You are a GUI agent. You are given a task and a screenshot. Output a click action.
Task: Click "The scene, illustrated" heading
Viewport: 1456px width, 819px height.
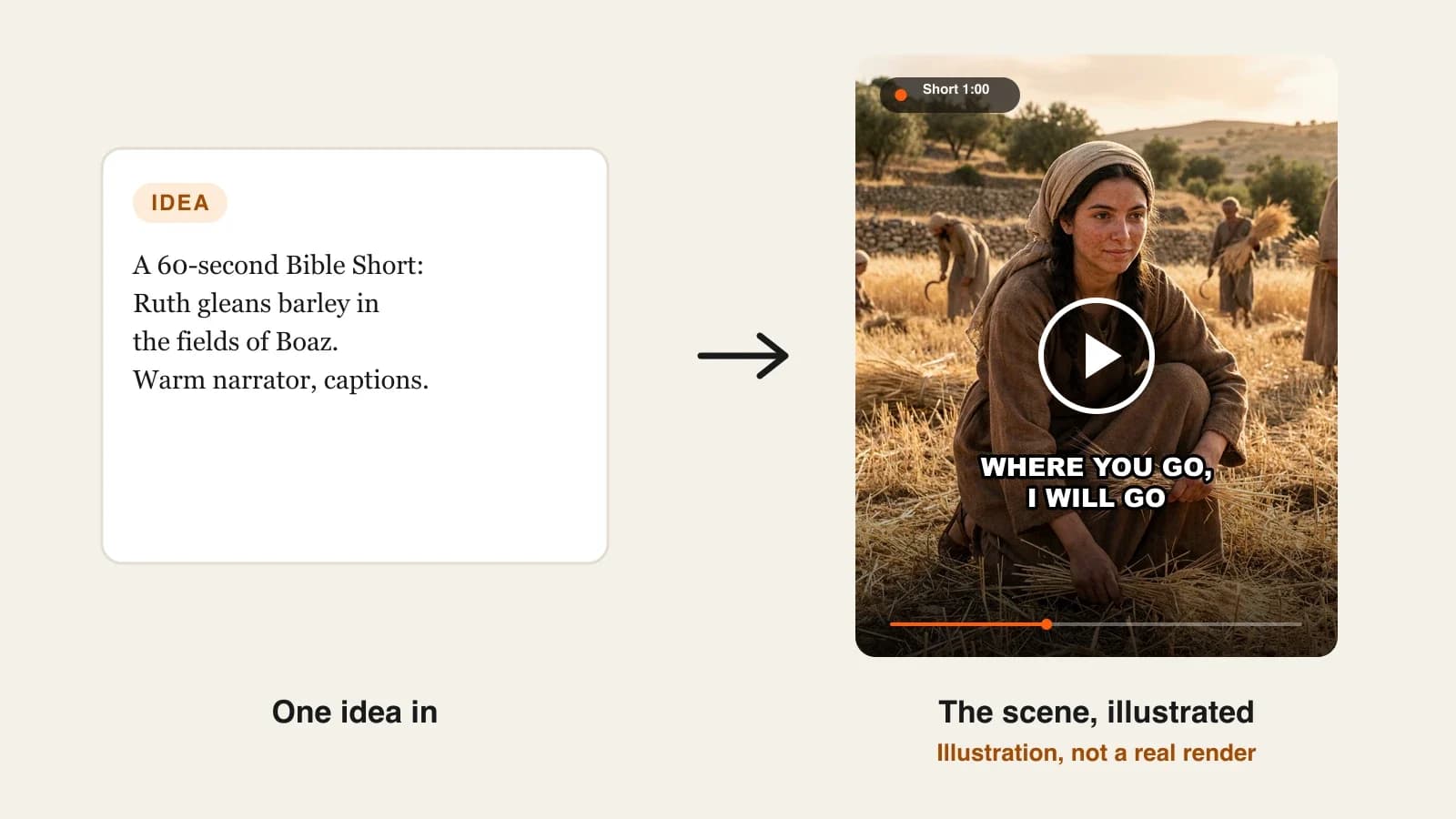(1097, 712)
